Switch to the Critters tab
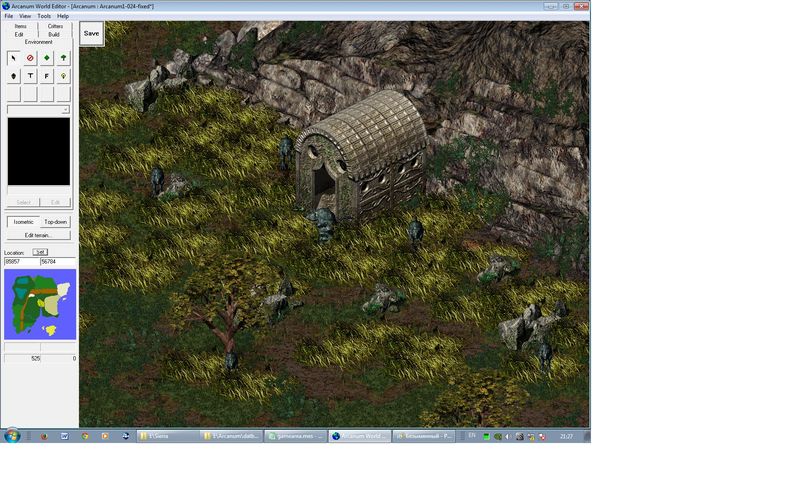This screenshot has height=497, width=800. click(x=55, y=27)
